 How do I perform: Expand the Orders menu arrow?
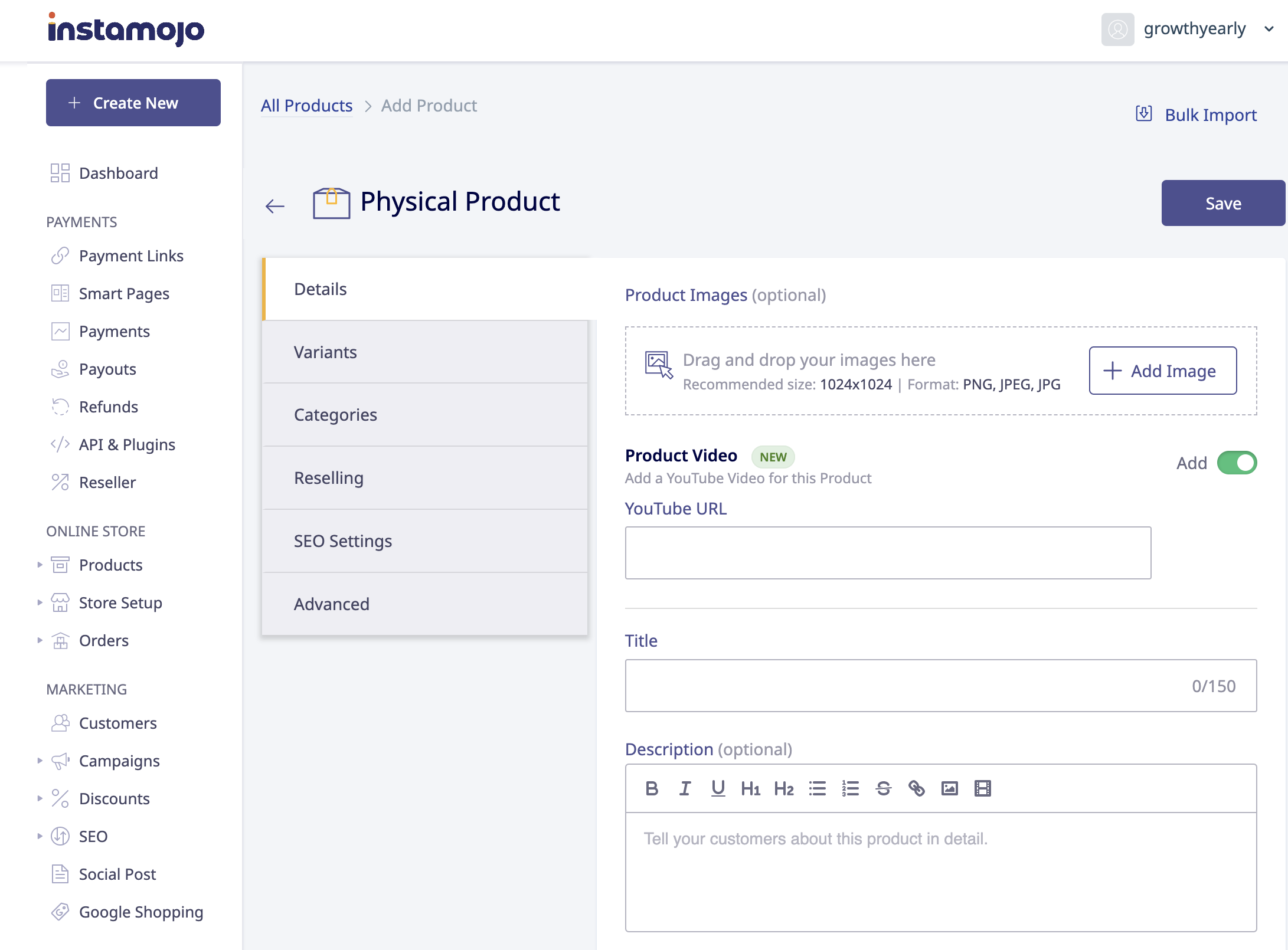[40, 640]
